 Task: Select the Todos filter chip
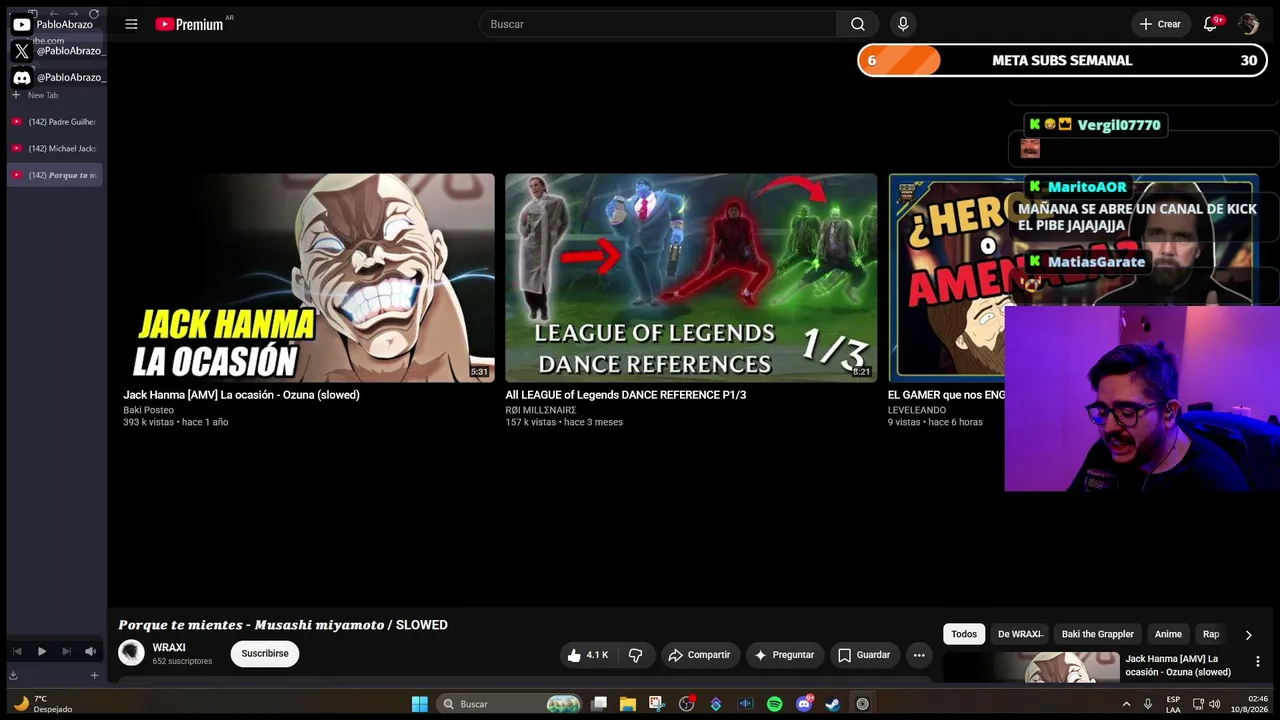(964, 634)
